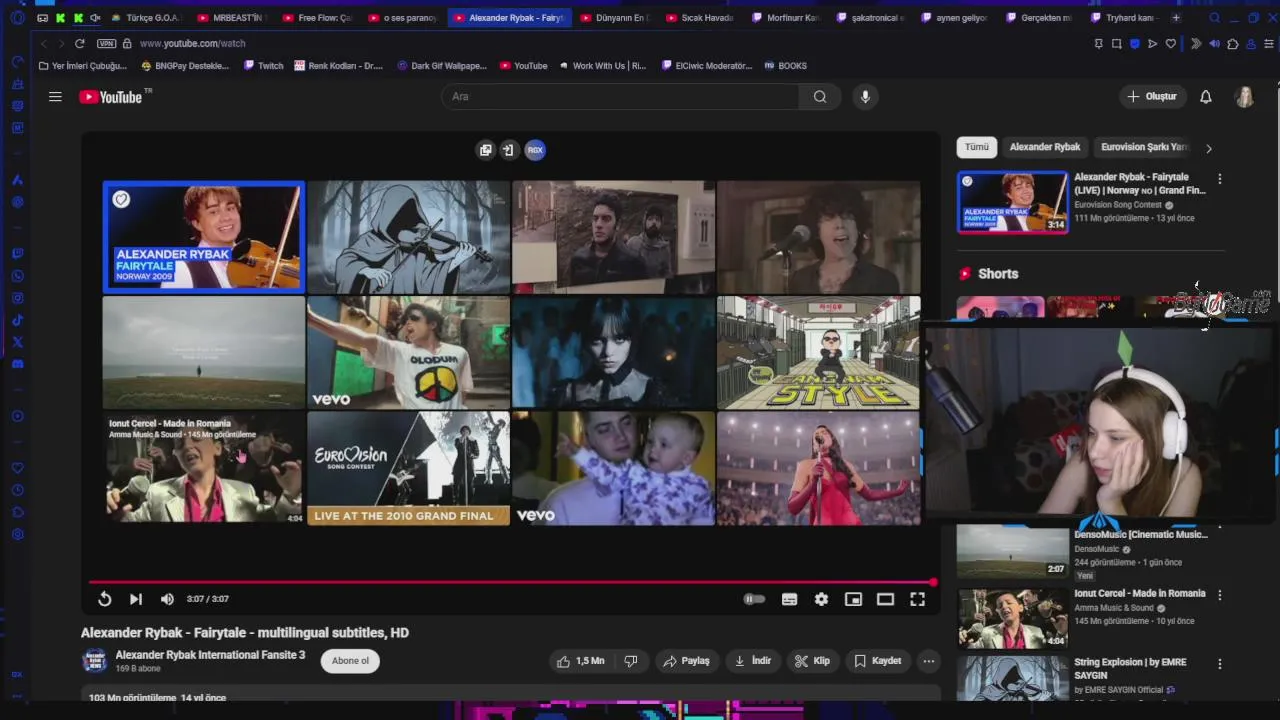Like the video with 1,5 Mn
This screenshot has height=720, width=1280.
pyautogui.click(x=579, y=661)
